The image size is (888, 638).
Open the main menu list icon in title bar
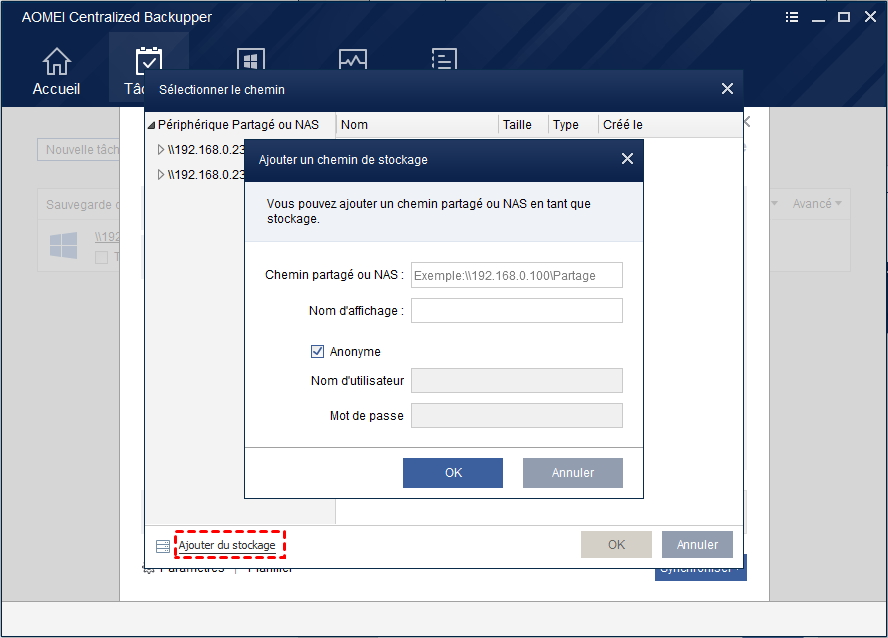tap(792, 17)
